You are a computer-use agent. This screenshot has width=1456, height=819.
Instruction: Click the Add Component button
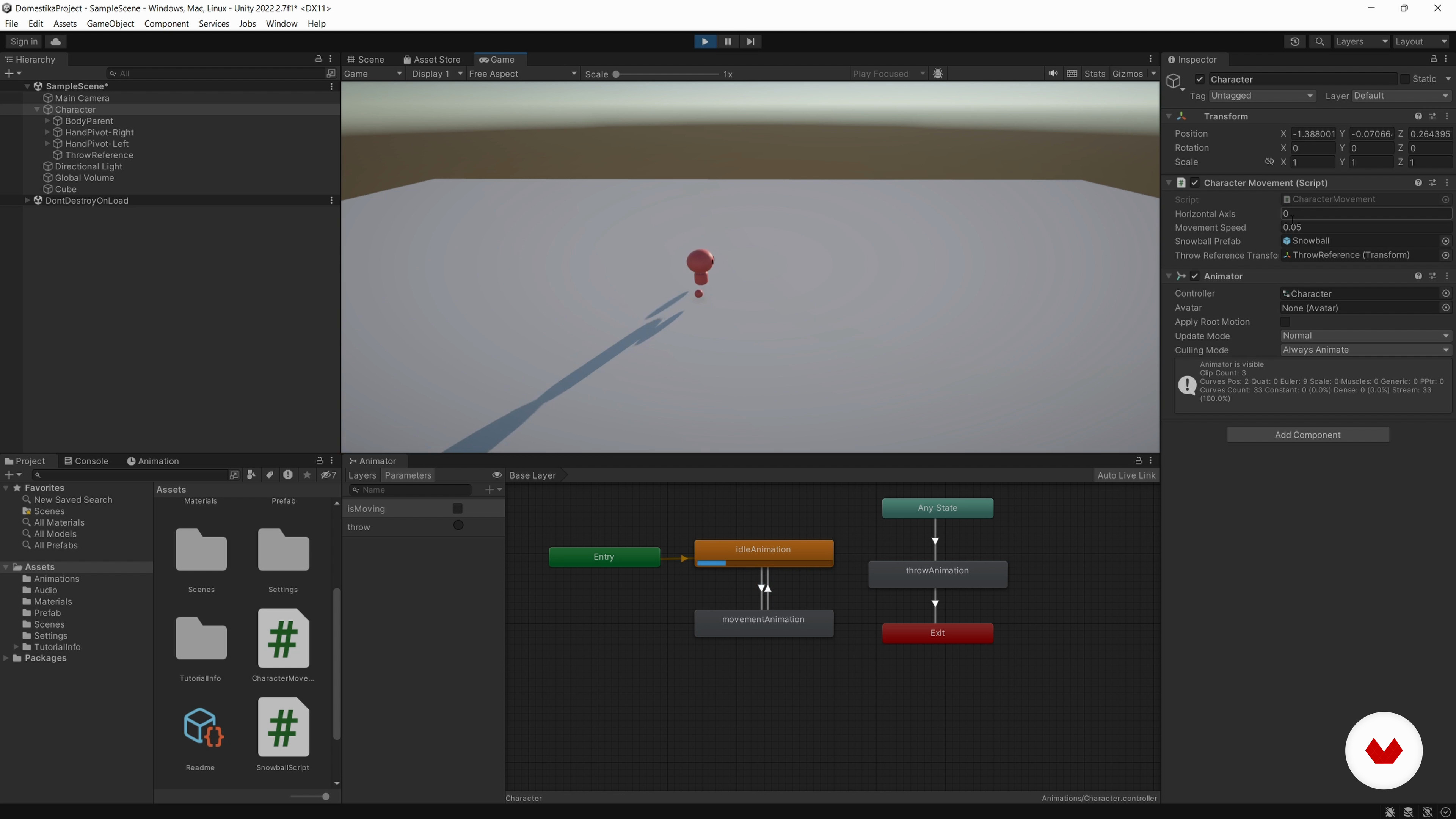(1307, 435)
